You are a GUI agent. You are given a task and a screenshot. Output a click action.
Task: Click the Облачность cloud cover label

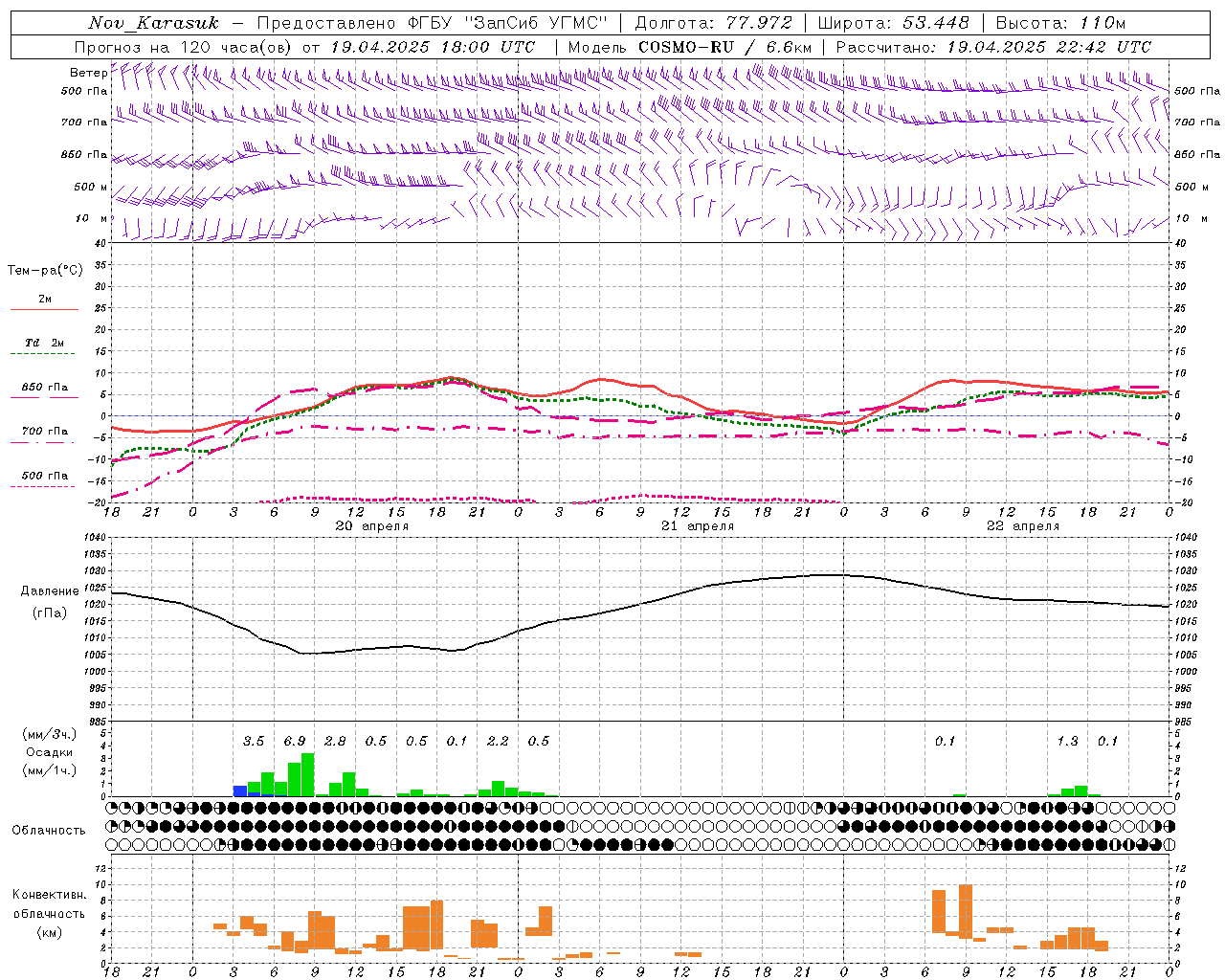coord(49,831)
